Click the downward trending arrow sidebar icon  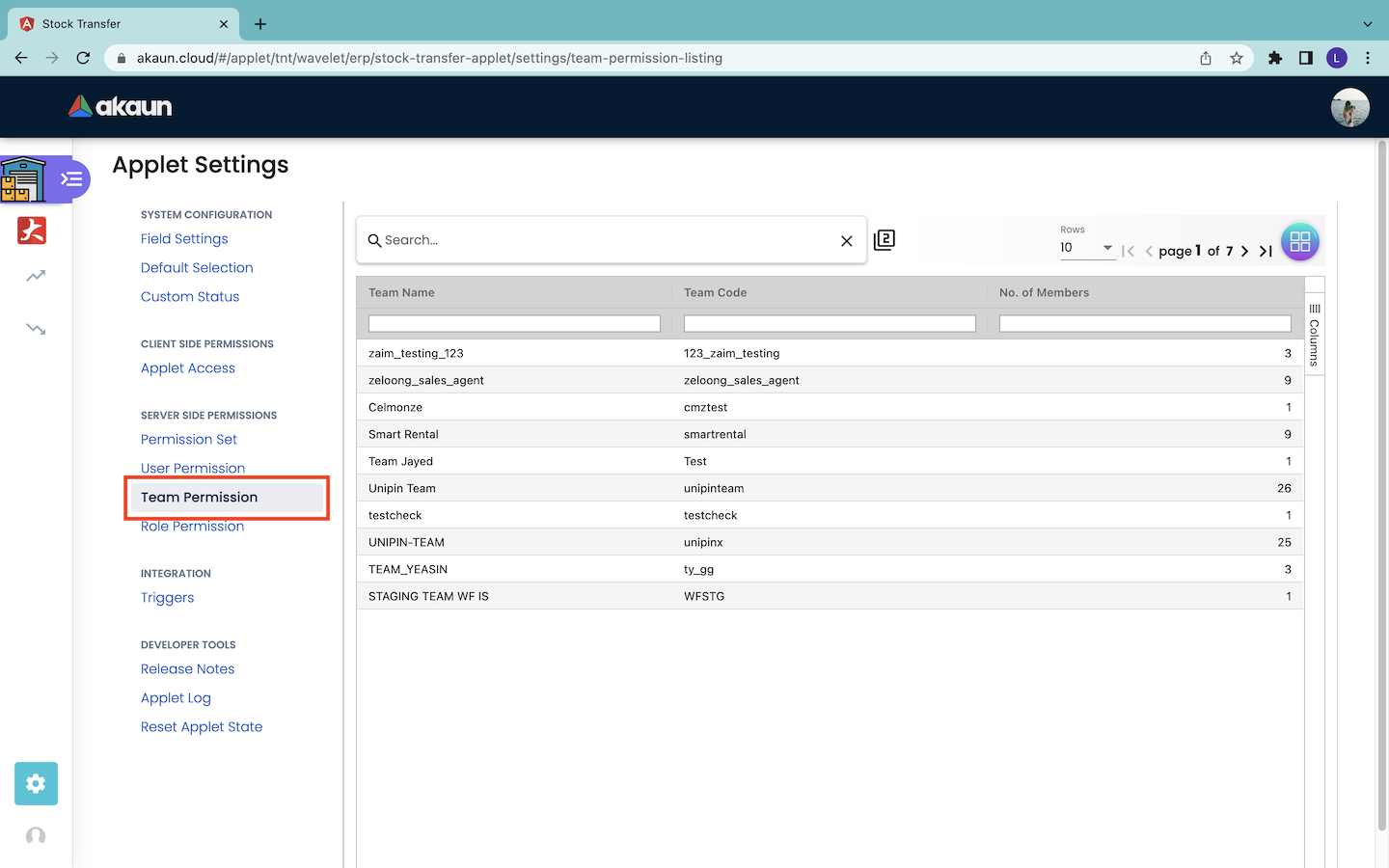pos(36,329)
